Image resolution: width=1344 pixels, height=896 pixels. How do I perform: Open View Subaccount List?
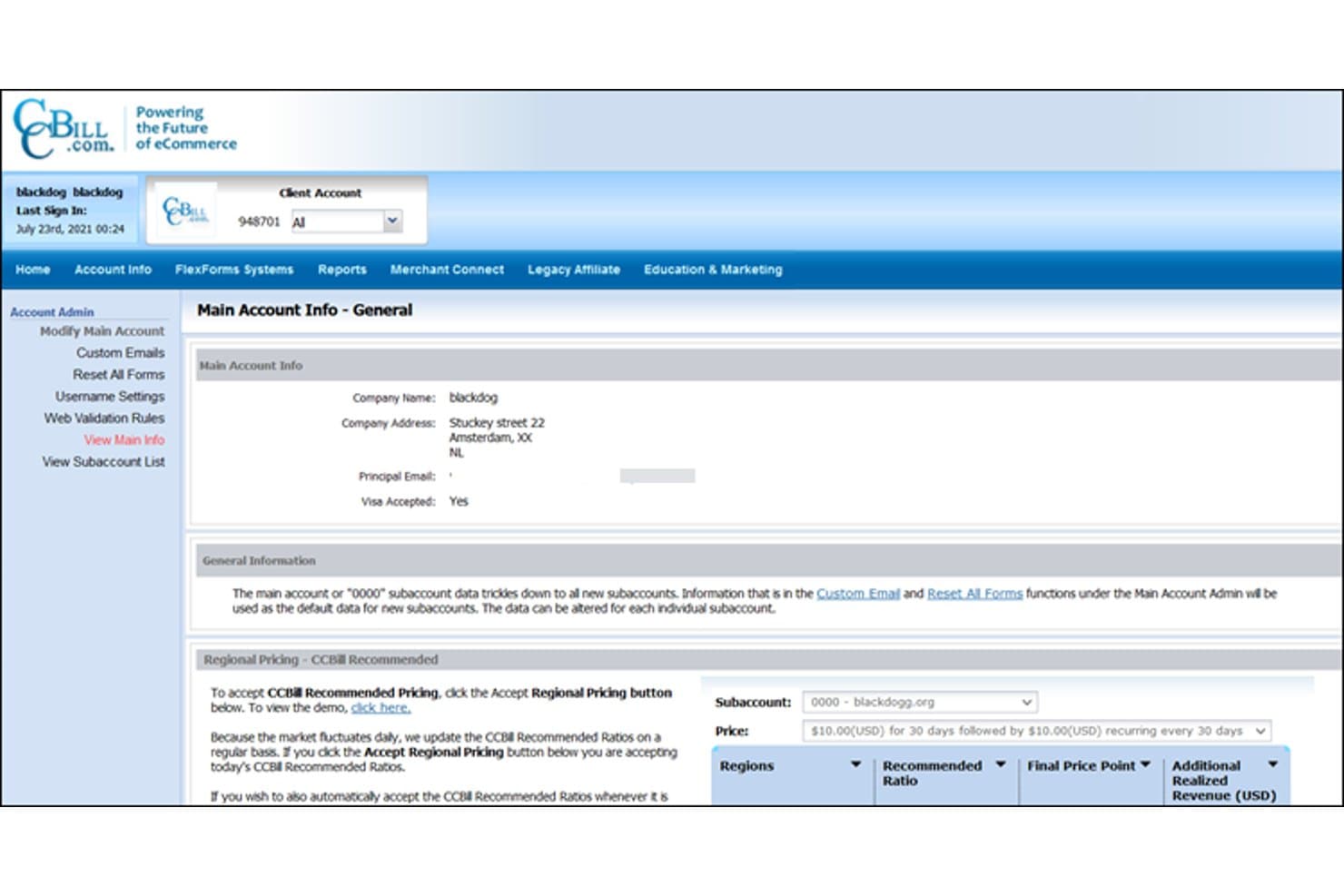click(x=104, y=462)
